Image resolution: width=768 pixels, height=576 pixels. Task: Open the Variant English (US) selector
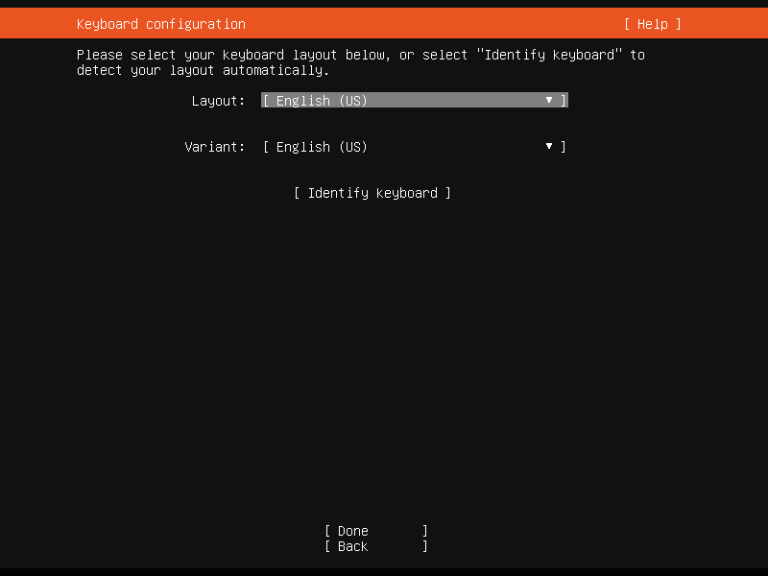pyautogui.click(x=414, y=146)
